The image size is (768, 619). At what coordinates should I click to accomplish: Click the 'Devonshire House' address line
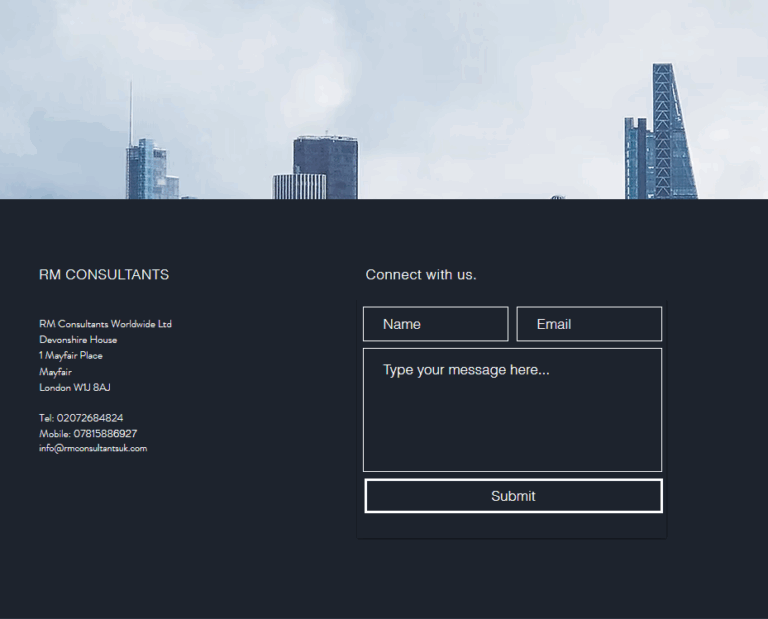tap(78, 339)
